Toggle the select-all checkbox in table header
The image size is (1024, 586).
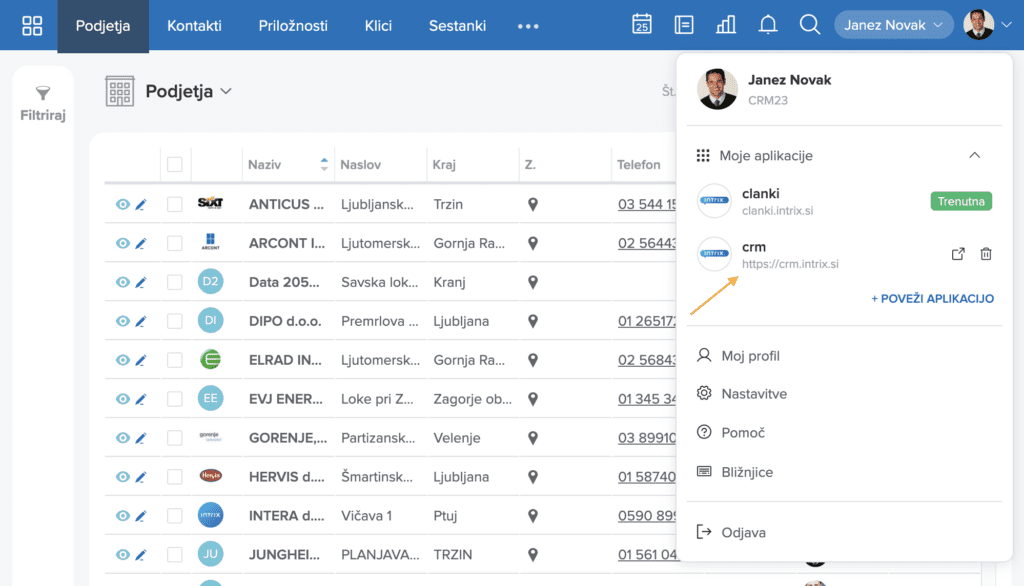pyautogui.click(x=175, y=165)
